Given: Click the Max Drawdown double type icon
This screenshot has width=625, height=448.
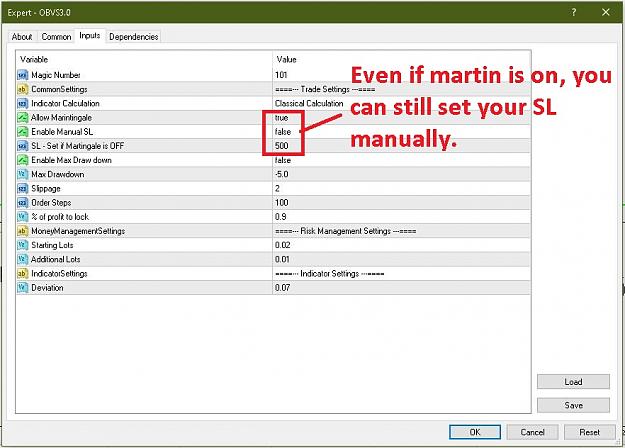Looking at the screenshot, I should [23, 174].
